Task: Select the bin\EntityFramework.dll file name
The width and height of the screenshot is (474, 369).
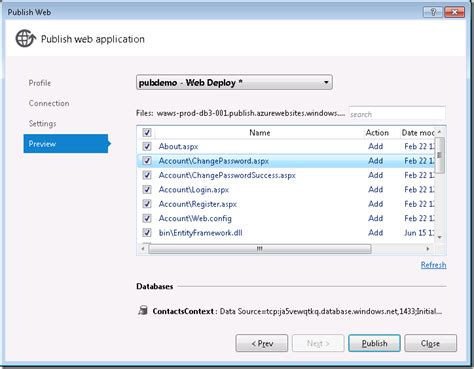Action: (x=200, y=232)
